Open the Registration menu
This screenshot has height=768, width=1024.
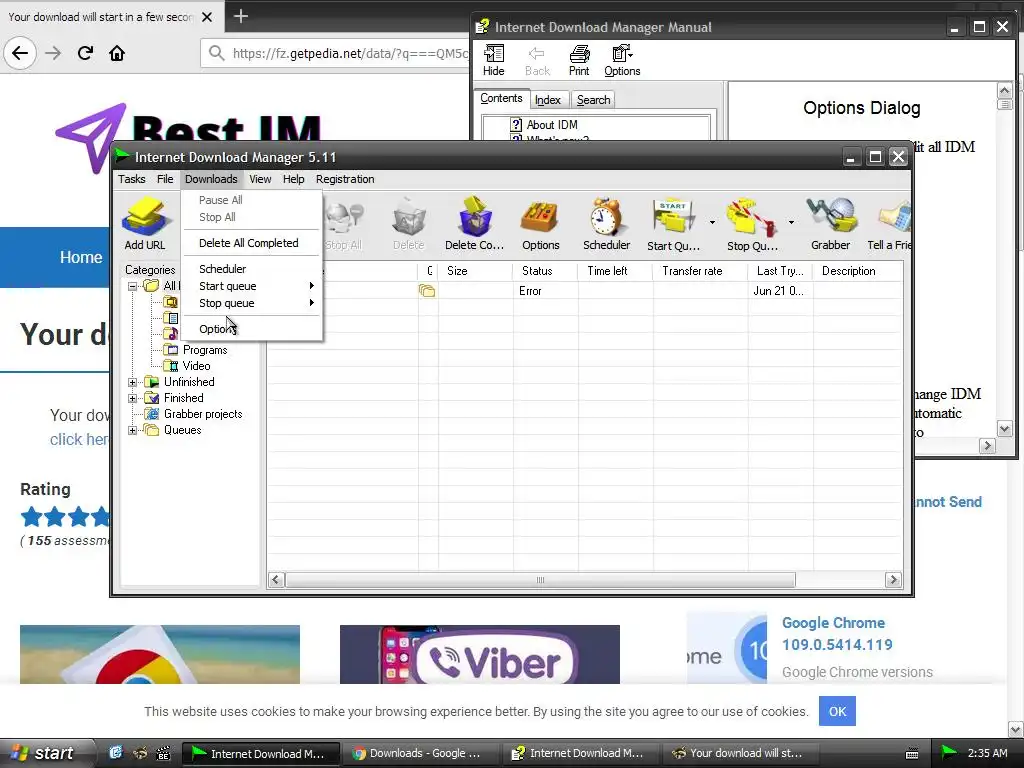(x=345, y=179)
